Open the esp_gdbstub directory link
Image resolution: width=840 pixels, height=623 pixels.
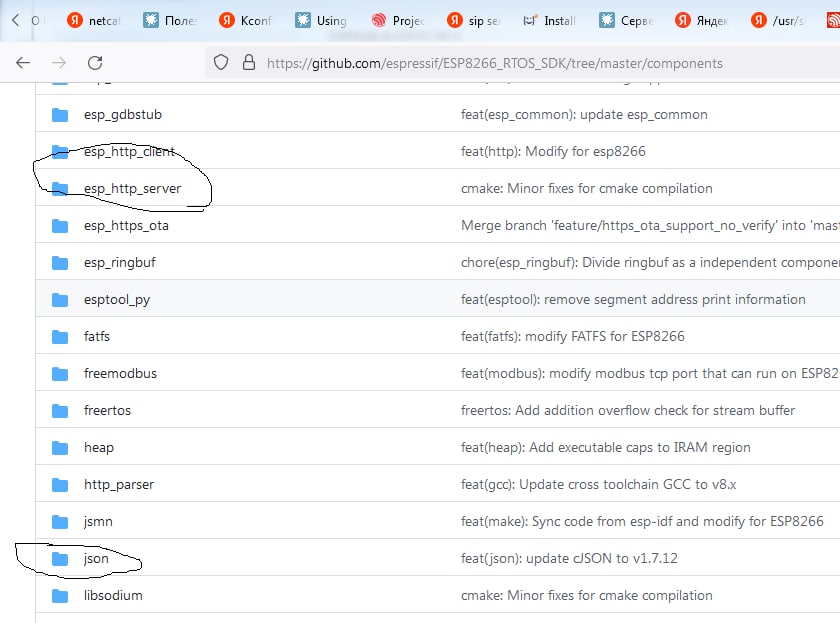pos(123,115)
